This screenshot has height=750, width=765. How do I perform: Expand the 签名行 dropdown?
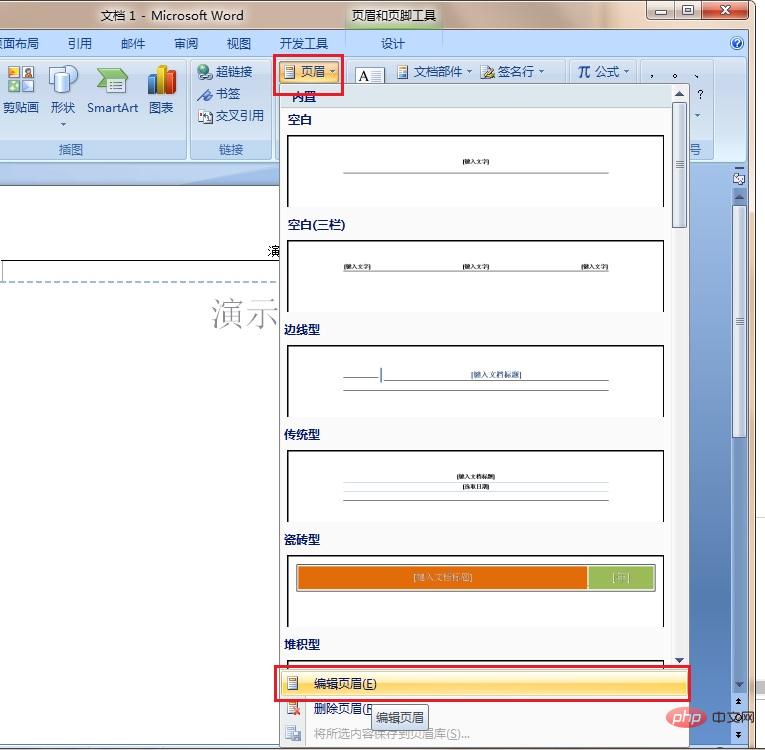(513, 72)
